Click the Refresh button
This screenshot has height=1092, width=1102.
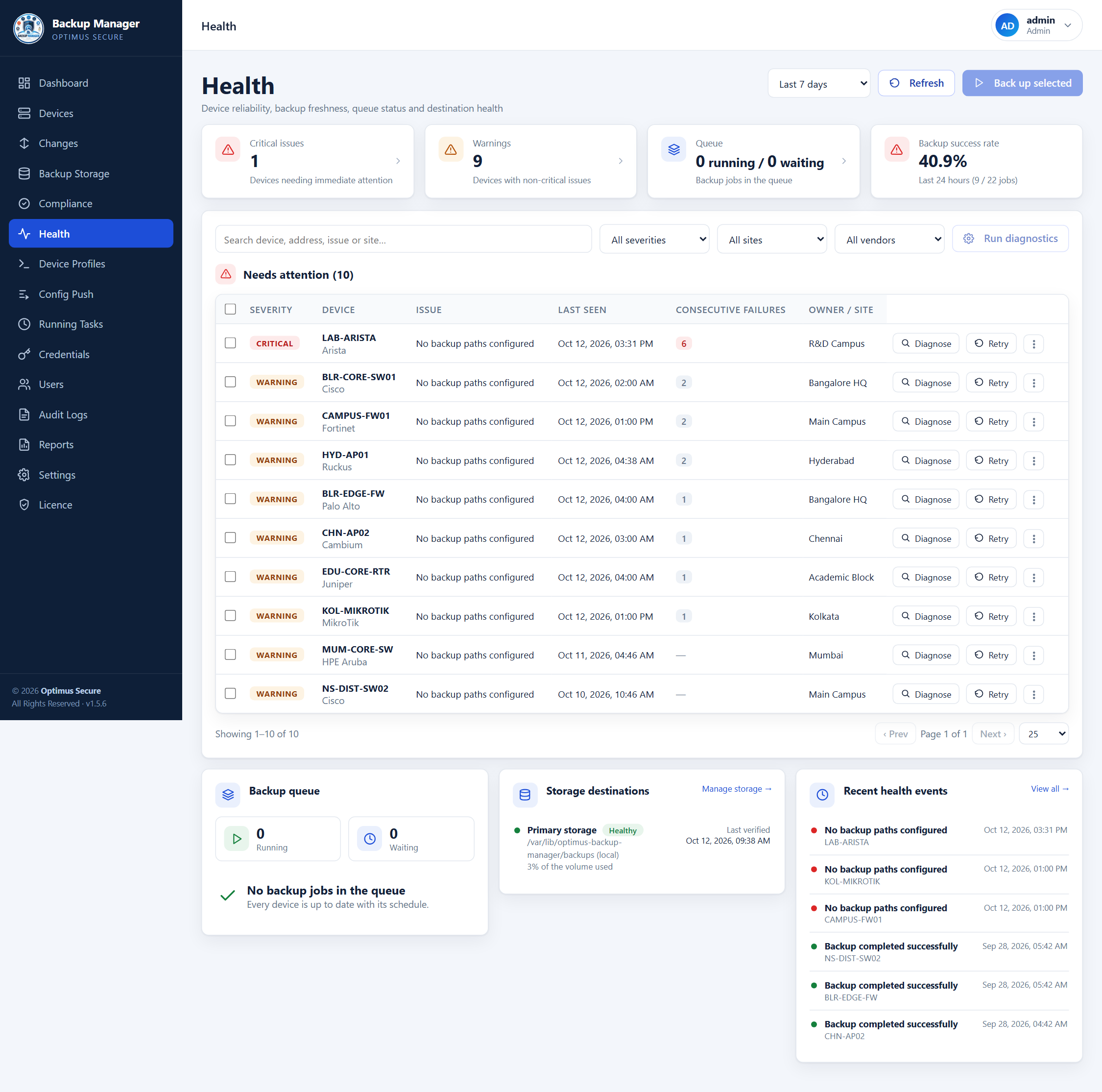click(x=916, y=83)
